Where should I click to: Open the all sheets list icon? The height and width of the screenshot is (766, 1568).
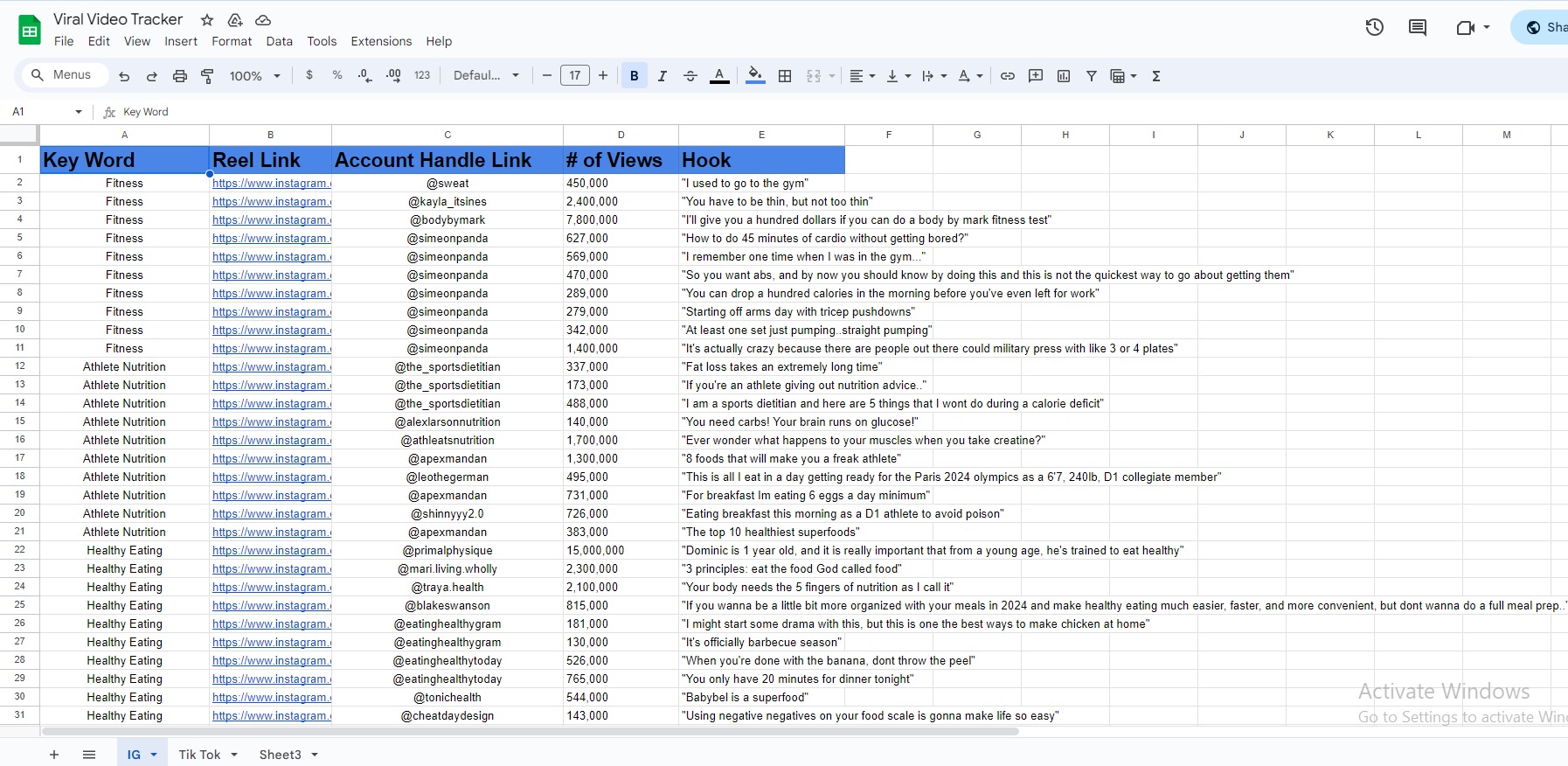pos(89,755)
